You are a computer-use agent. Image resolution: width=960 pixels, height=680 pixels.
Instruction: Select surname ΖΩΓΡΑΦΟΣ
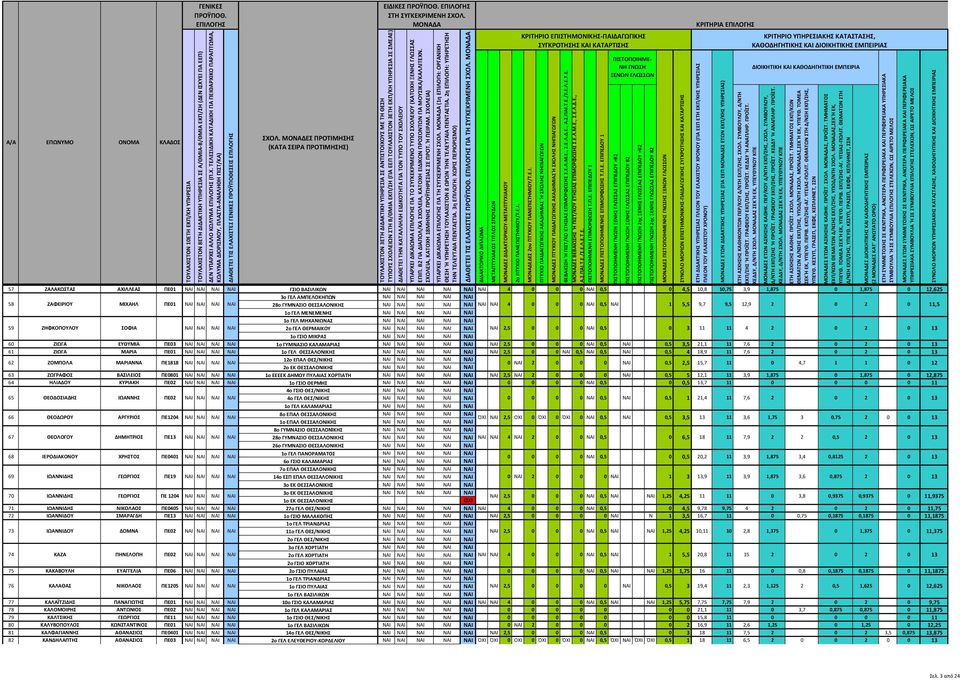pos(60,375)
